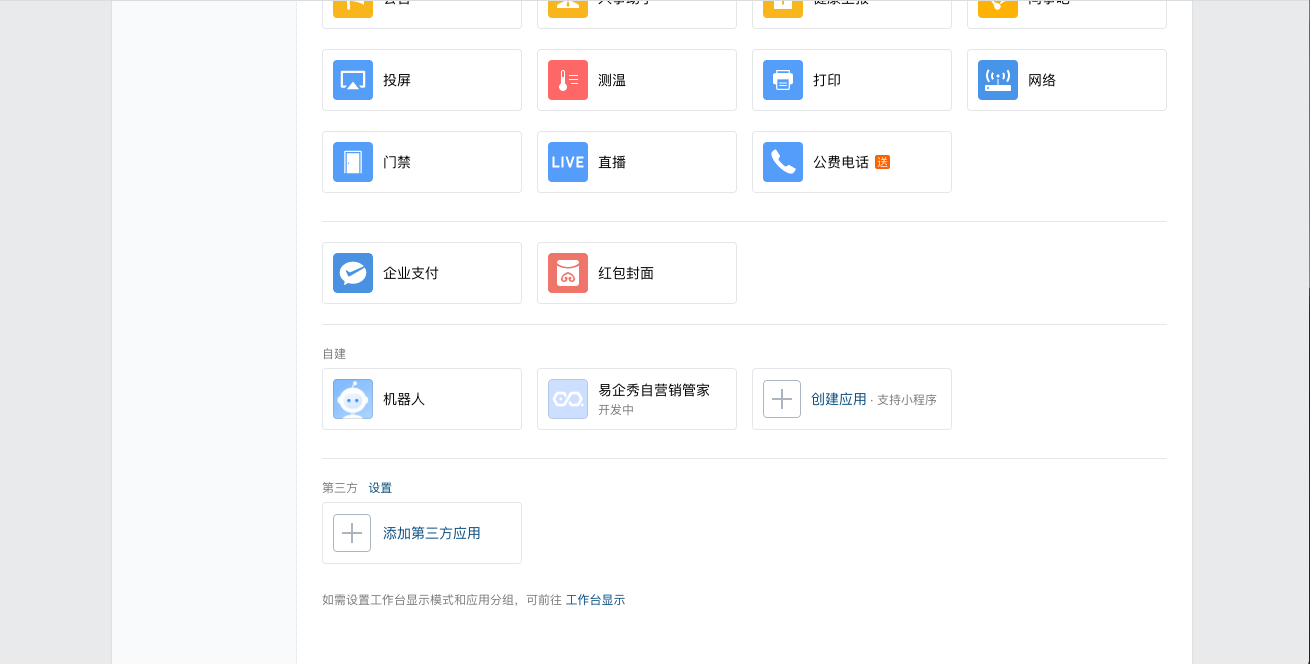Go to the 工作台显示 link
Image resolution: width=1310 pixels, height=664 pixels.
pyautogui.click(x=595, y=600)
